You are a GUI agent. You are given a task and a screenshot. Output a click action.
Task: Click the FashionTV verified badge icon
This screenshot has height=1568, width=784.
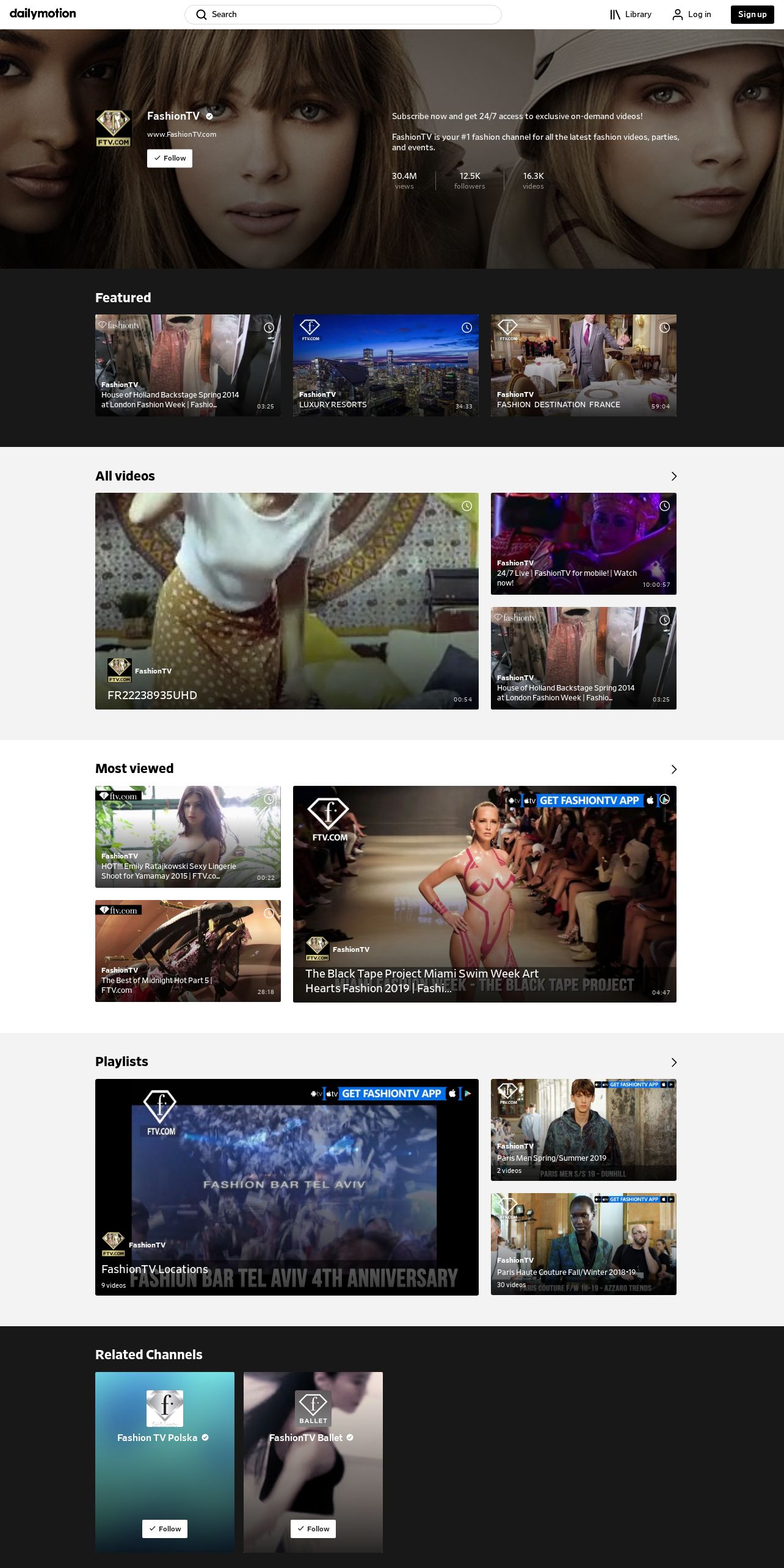coord(209,116)
